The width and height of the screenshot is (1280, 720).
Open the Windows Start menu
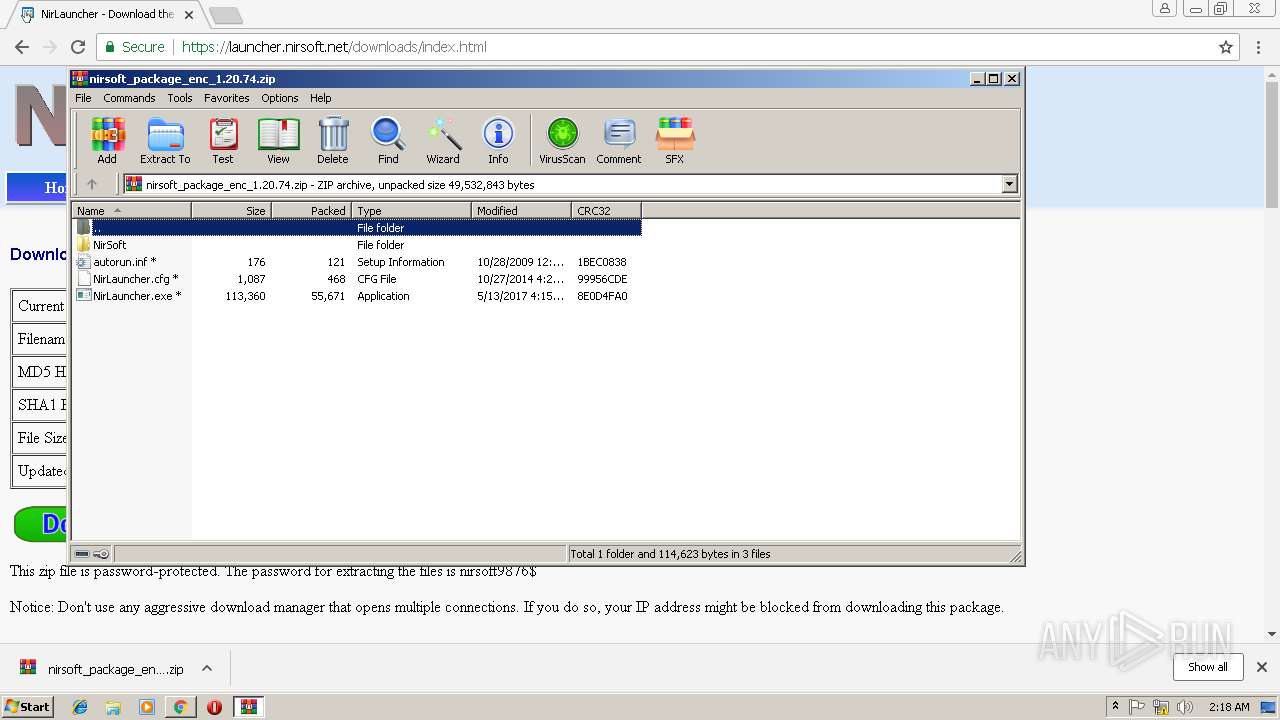point(27,706)
